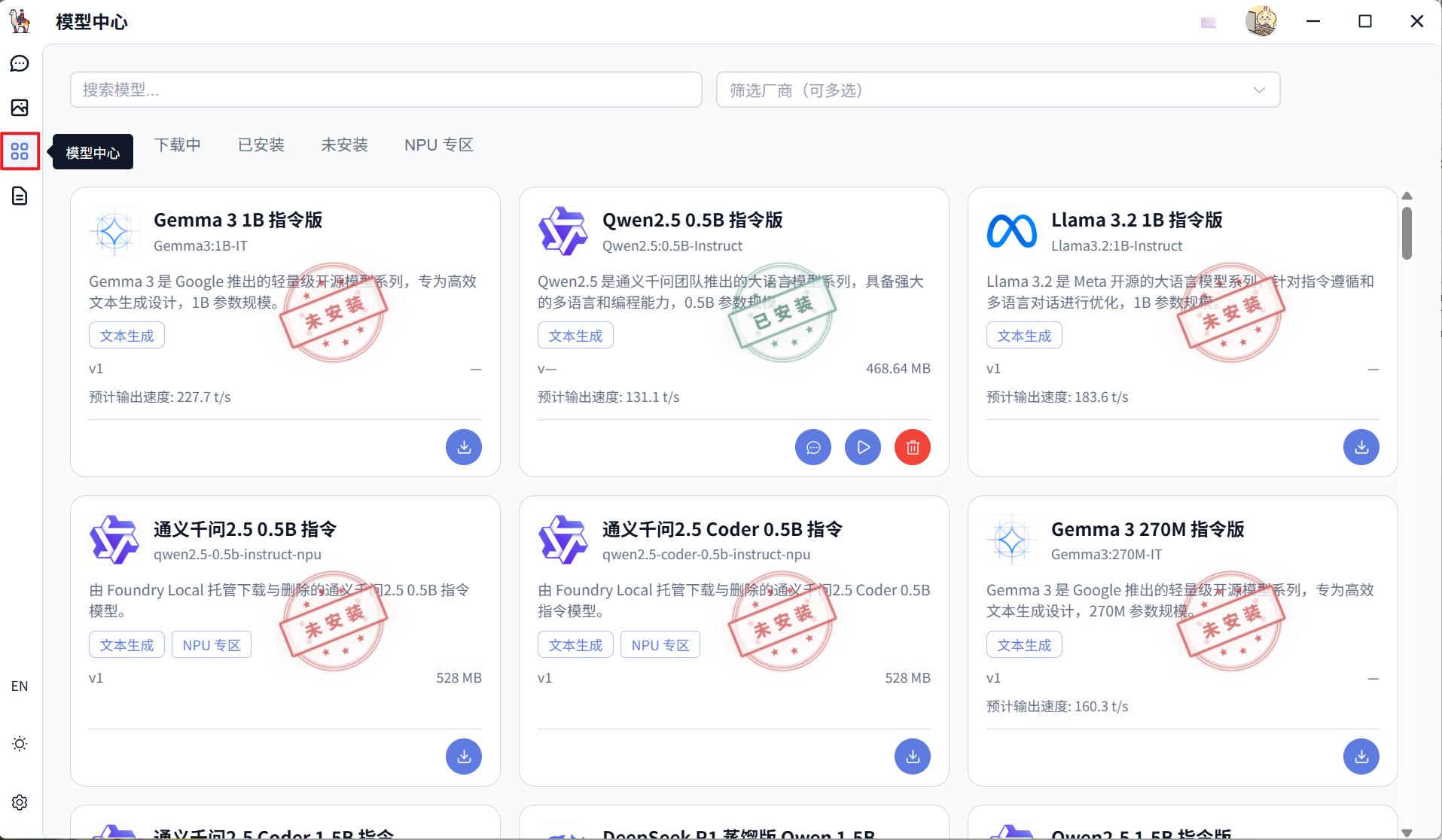Image resolution: width=1442 pixels, height=840 pixels.
Task: Toggle light/dark theme with the sun icon
Action: pos(20,744)
